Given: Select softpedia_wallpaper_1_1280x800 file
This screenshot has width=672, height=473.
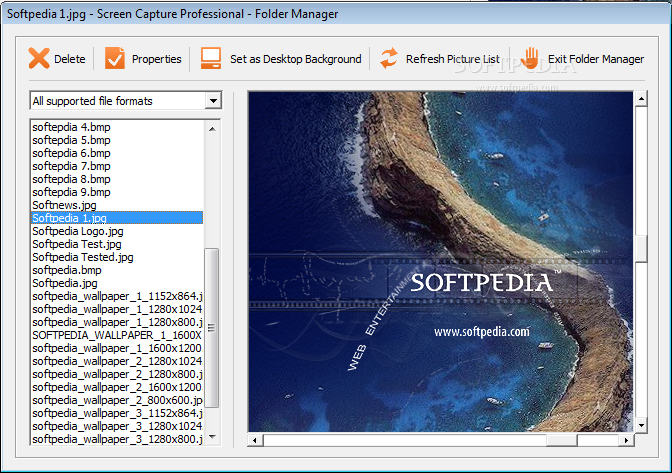Looking at the screenshot, I should tap(117, 322).
